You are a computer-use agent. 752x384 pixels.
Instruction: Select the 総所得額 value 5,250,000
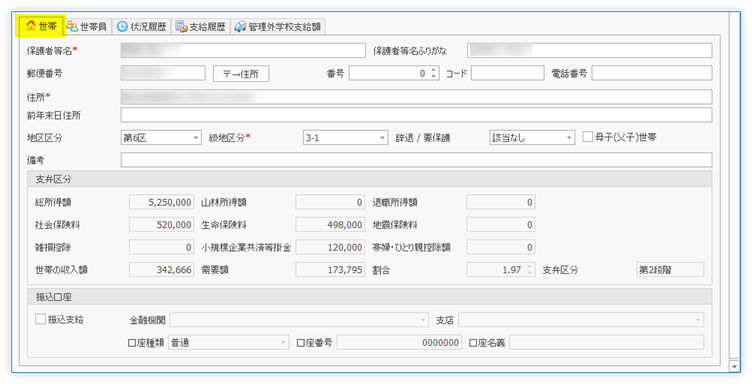(161, 202)
